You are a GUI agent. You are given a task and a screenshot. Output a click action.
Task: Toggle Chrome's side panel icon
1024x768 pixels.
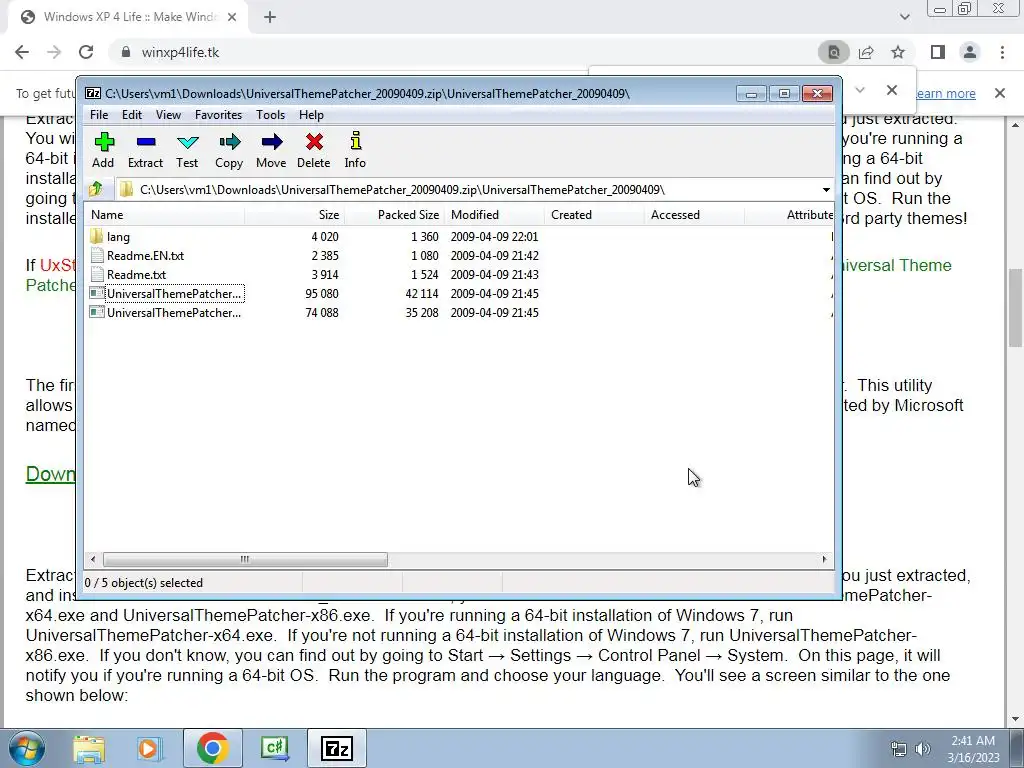click(x=938, y=52)
